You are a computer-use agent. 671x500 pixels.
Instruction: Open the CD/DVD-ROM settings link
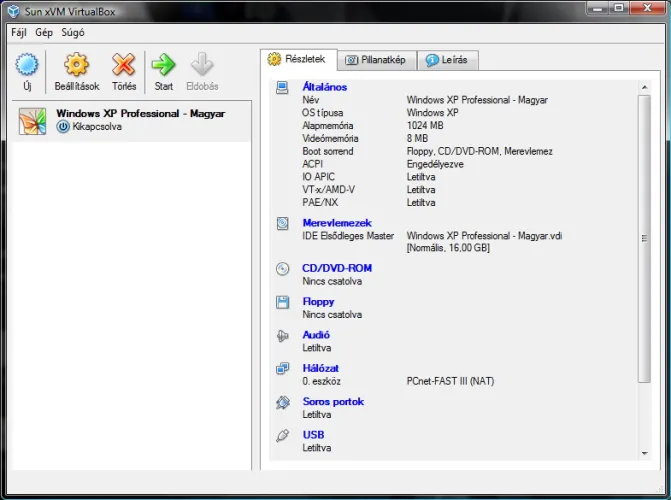coord(337,268)
